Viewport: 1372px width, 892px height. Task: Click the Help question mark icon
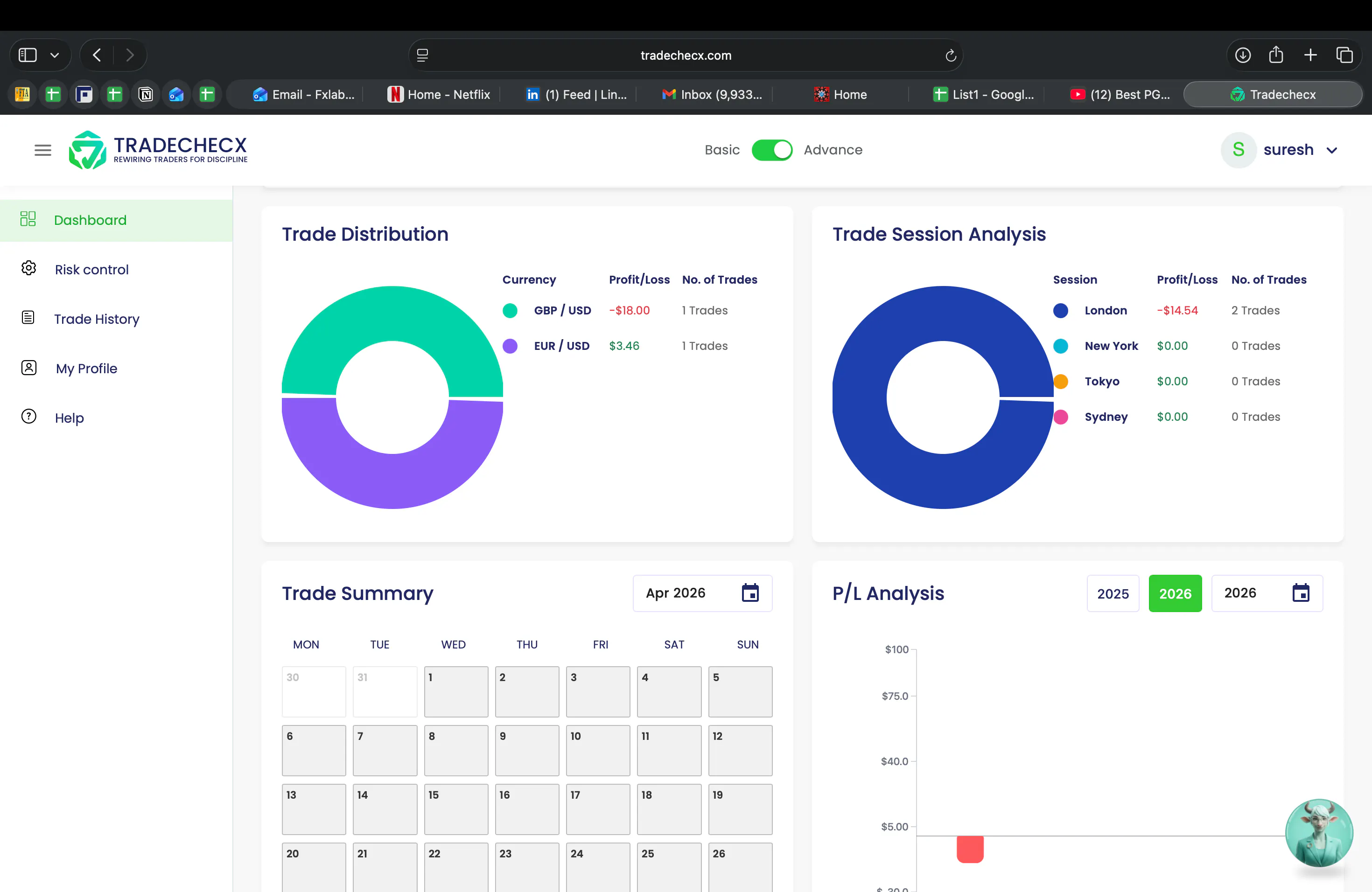pyautogui.click(x=29, y=417)
